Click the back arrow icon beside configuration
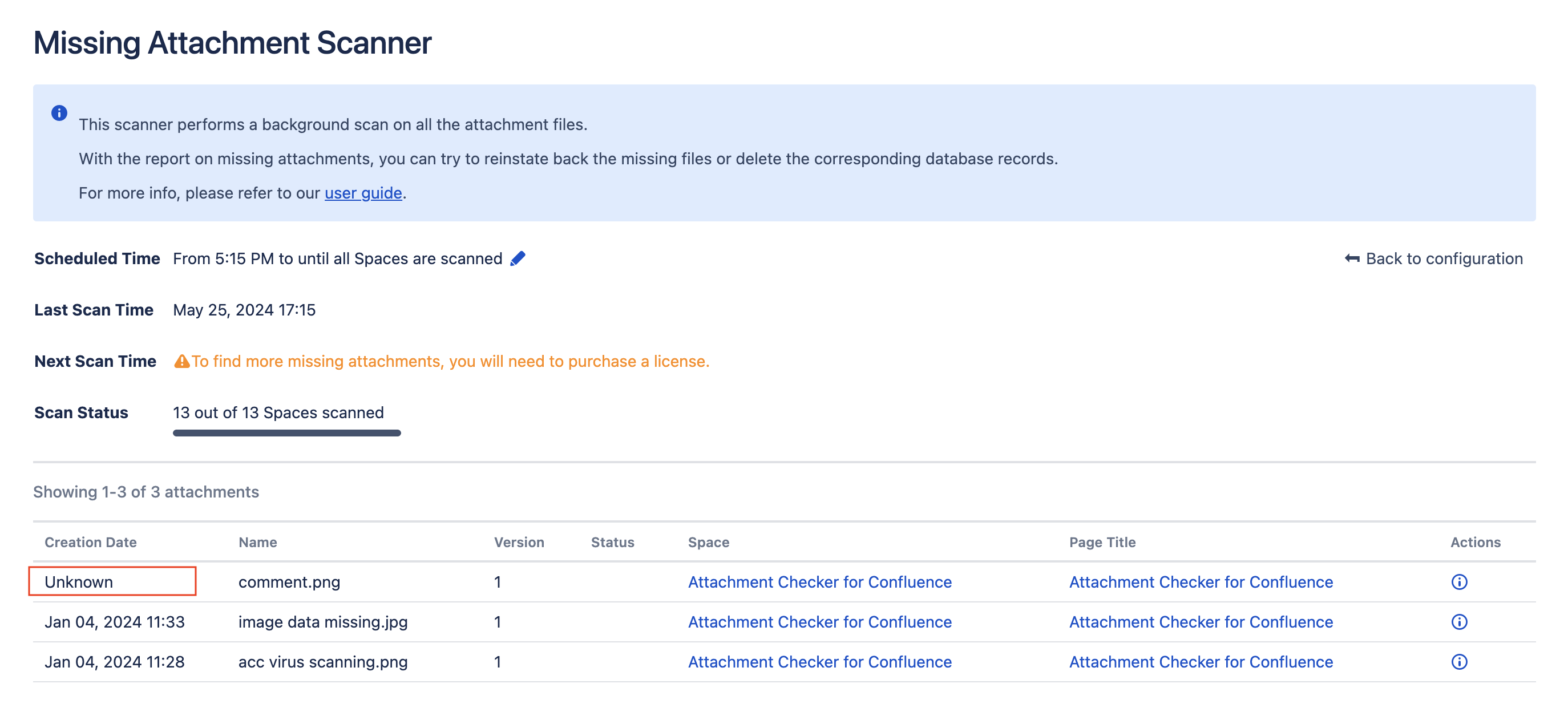The width and height of the screenshot is (1568, 720). 1351,258
